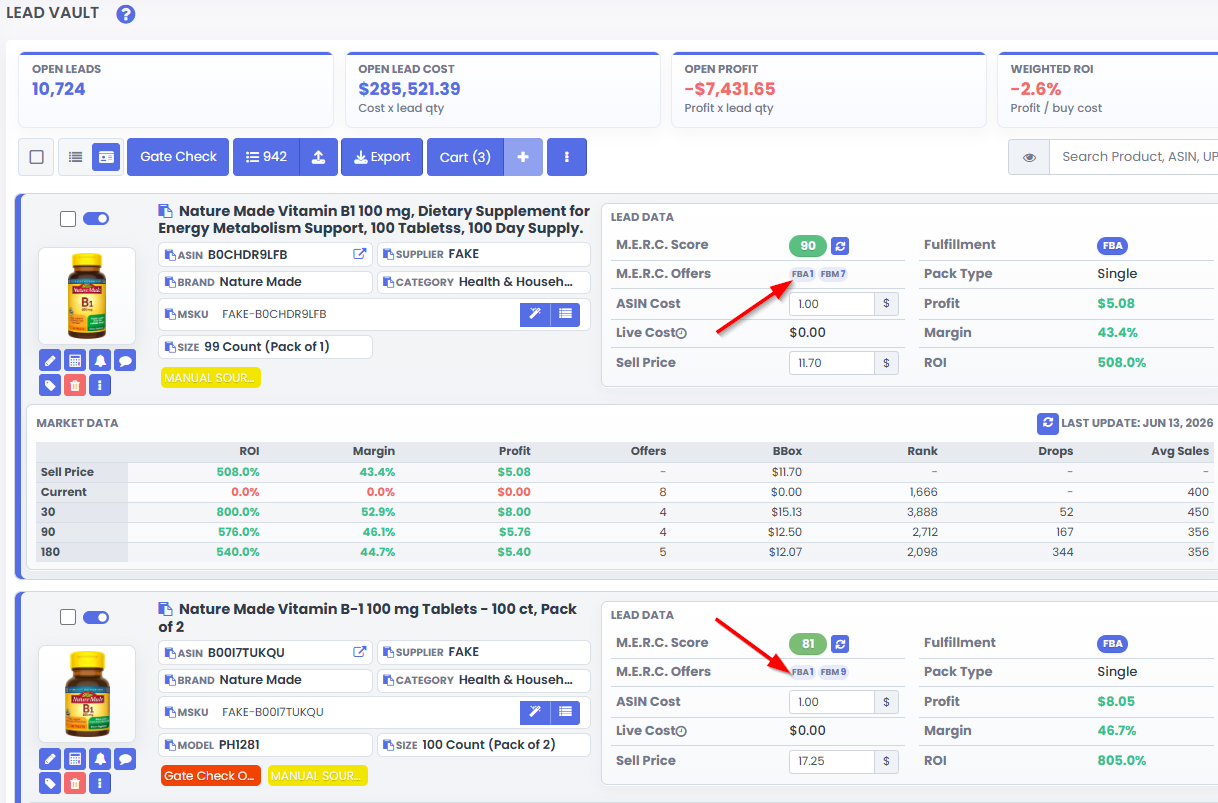Open list icon on FAKE-B0CHDR9LFB MSKU row
This screenshot has width=1218, height=803.
point(565,314)
